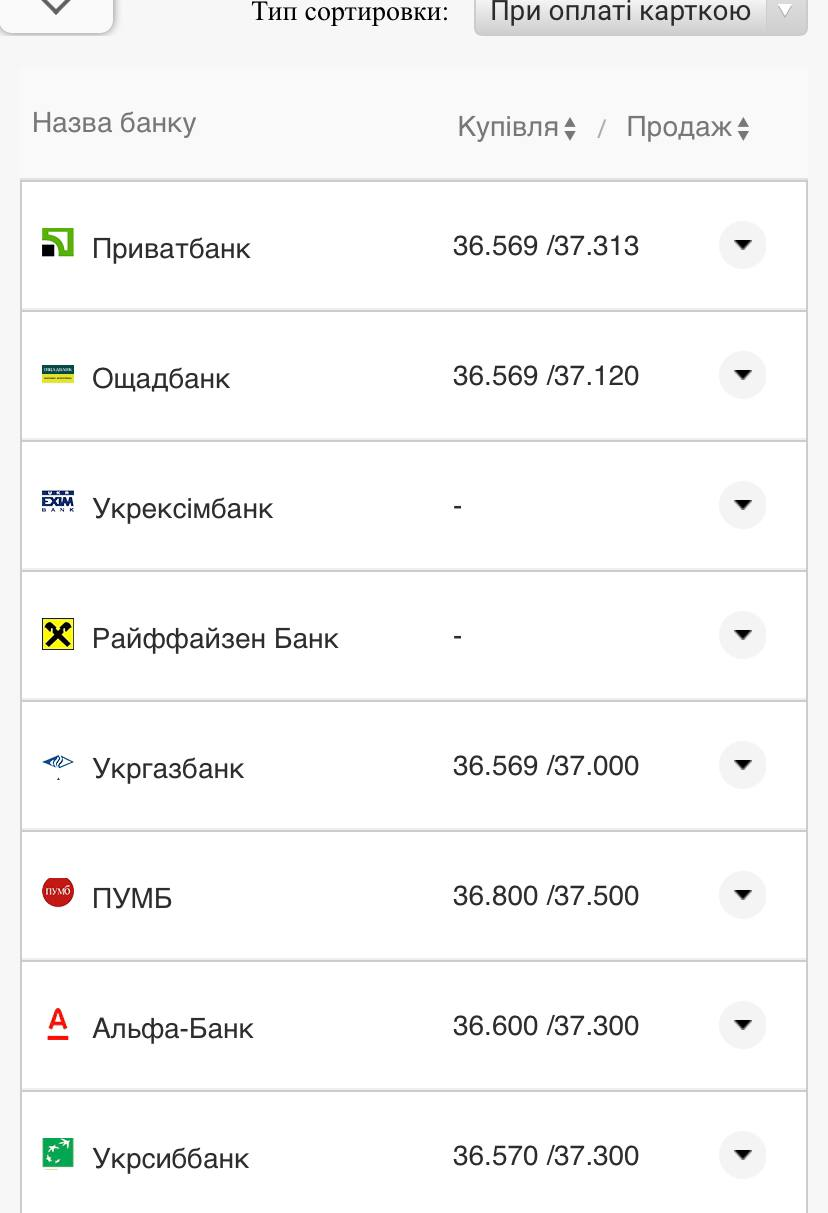The image size is (828, 1213).
Task: Sort by Купівля column header
Action: (516, 128)
